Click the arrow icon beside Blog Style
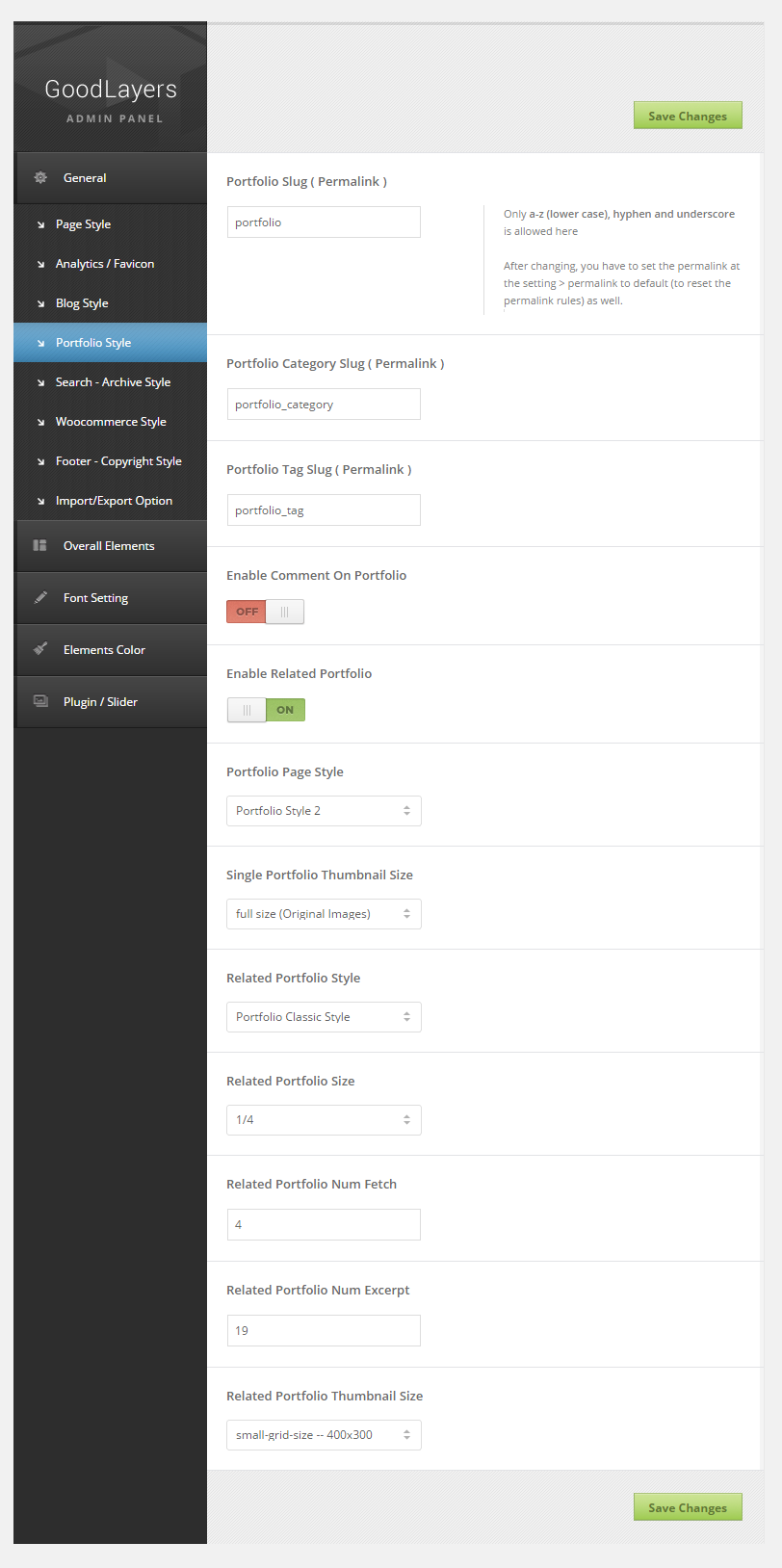 (40, 304)
